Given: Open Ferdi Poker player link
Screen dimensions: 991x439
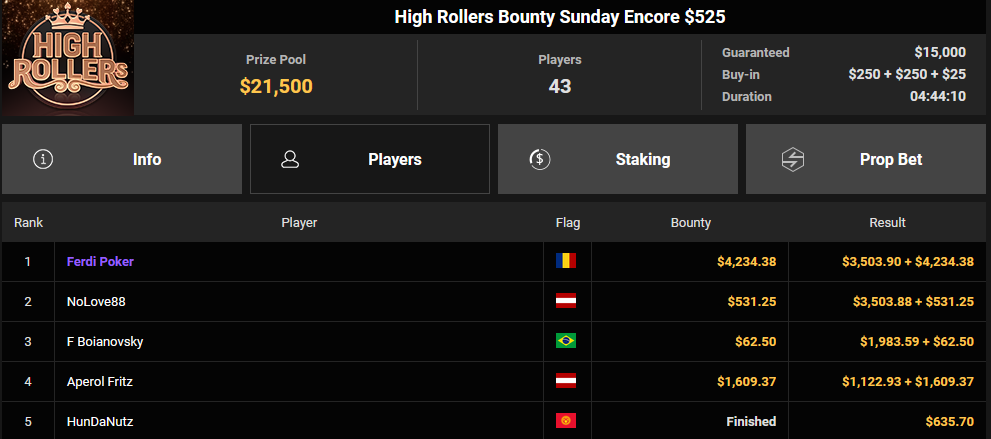Looking at the screenshot, I should pos(100,261).
